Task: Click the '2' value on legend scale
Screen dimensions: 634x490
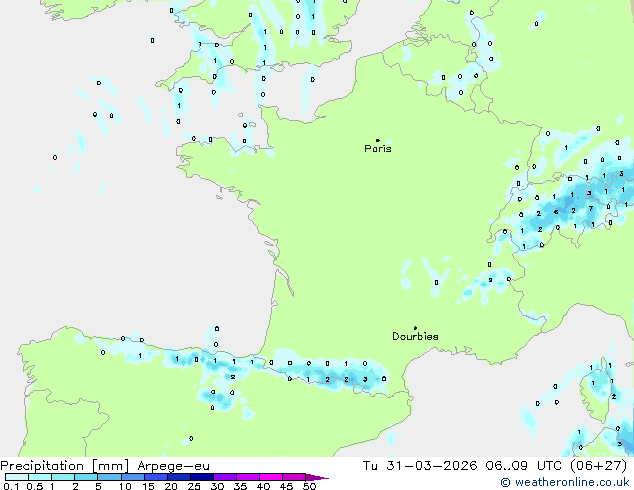Action: [75, 486]
